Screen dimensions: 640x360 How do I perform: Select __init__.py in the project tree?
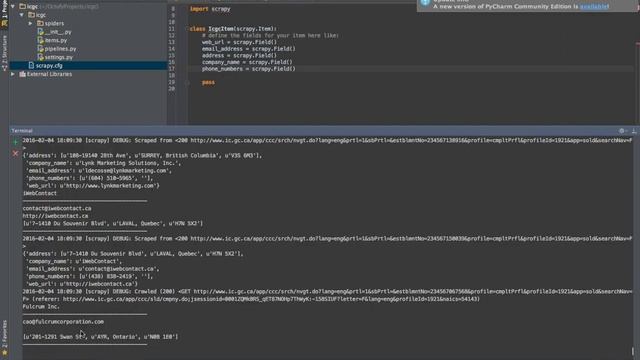58,31
